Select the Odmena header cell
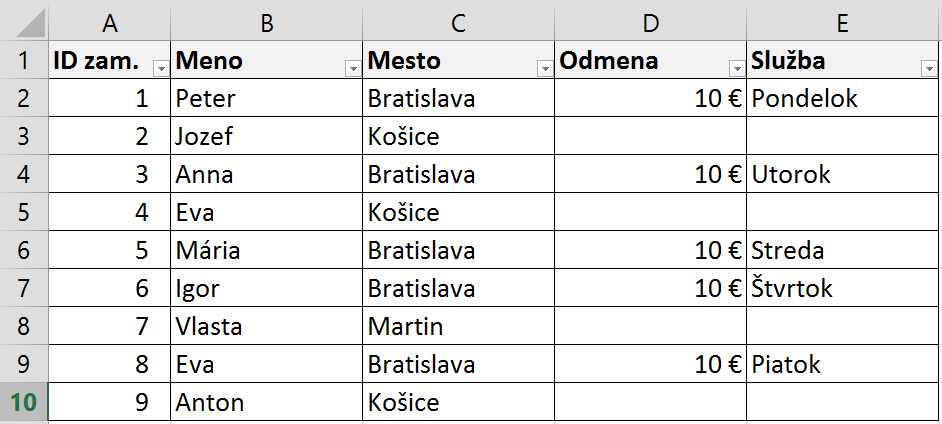The height and width of the screenshot is (424, 942). coord(651,60)
